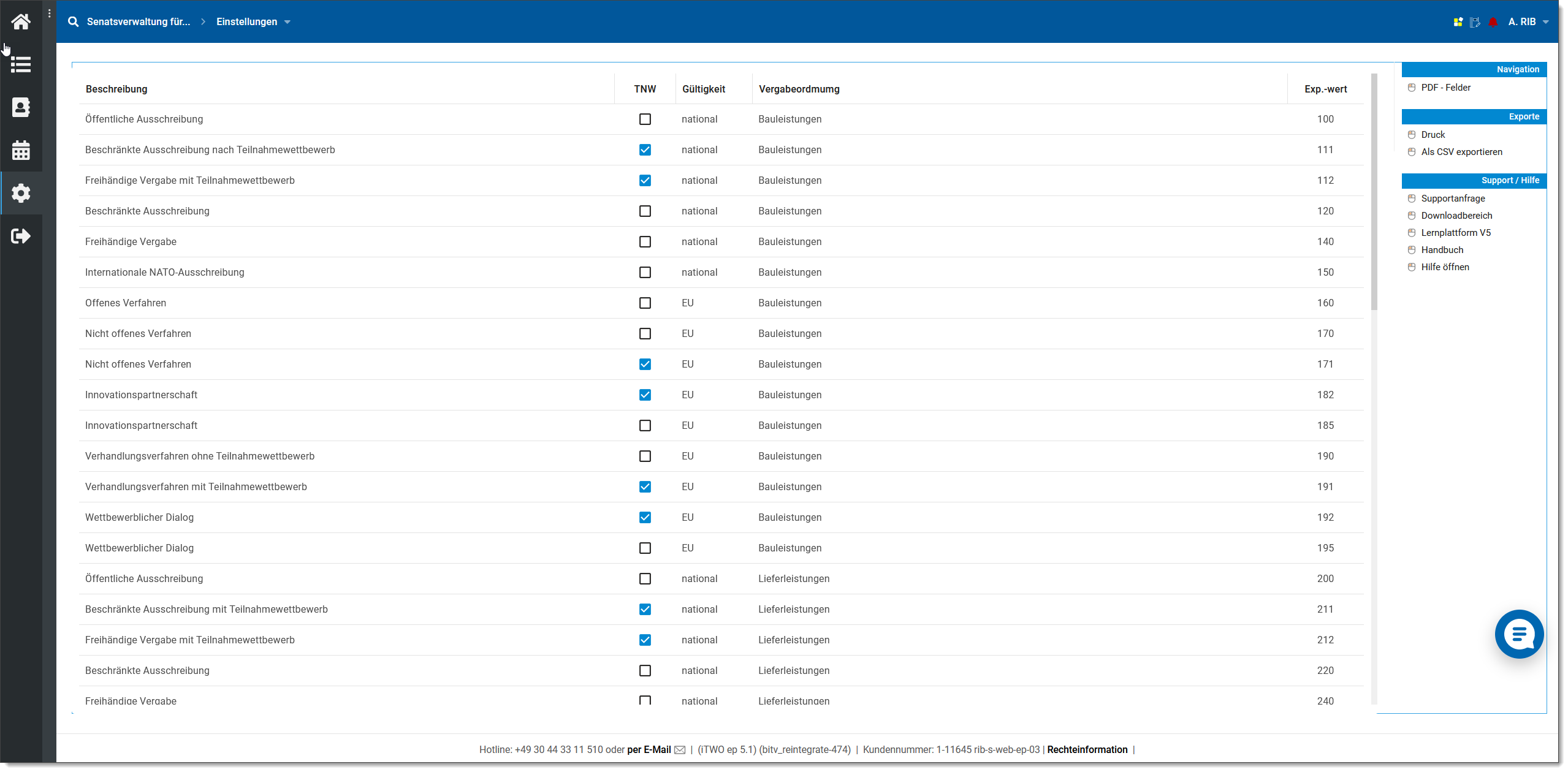Click the icon beside Hilfe öffnen
Viewport: 1568px width, 772px height.
click(x=1412, y=267)
